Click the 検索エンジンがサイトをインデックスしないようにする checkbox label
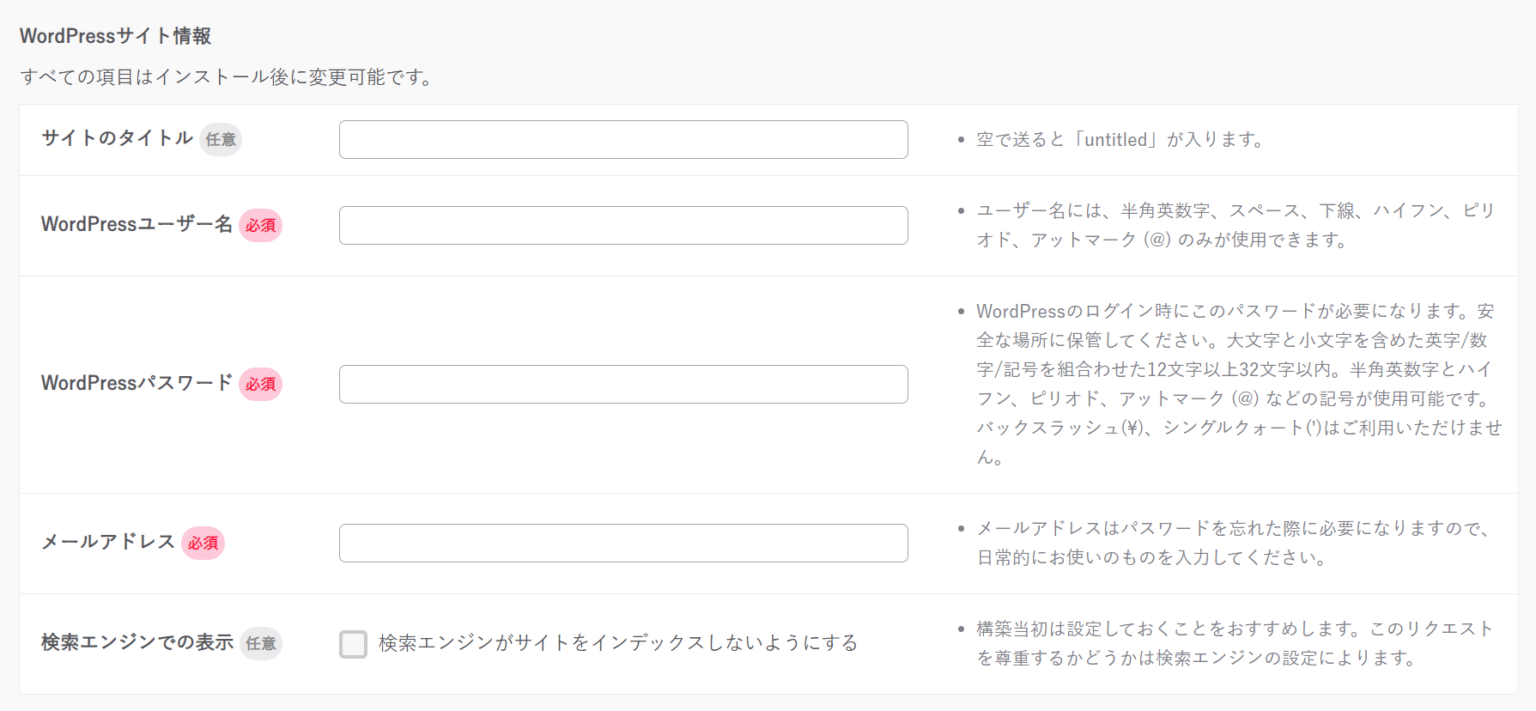 tap(618, 643)
